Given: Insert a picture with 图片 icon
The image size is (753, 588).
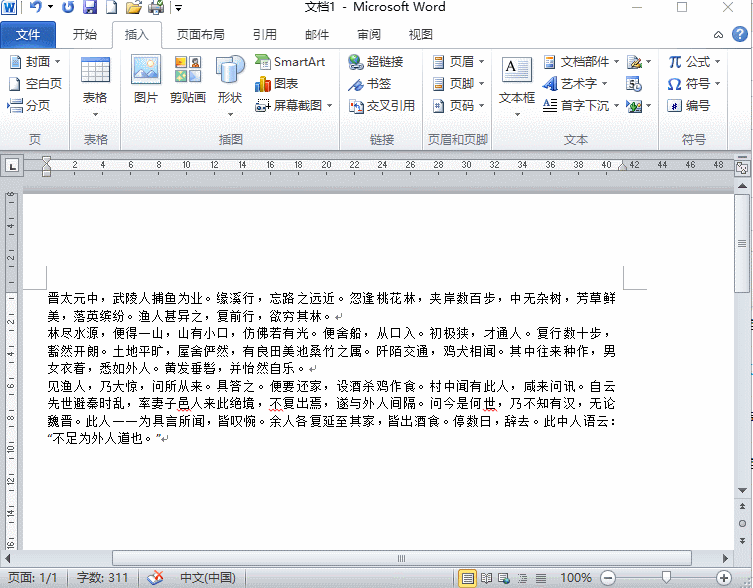Looking at the screenshot, I should click(x=146, y=79).
